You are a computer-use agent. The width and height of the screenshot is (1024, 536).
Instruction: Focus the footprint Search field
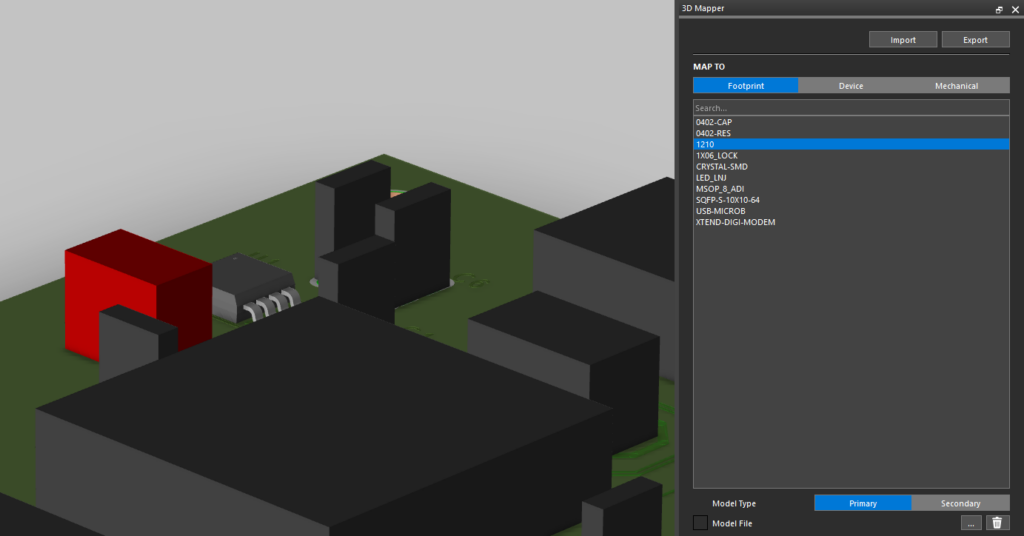pos(851,108)
